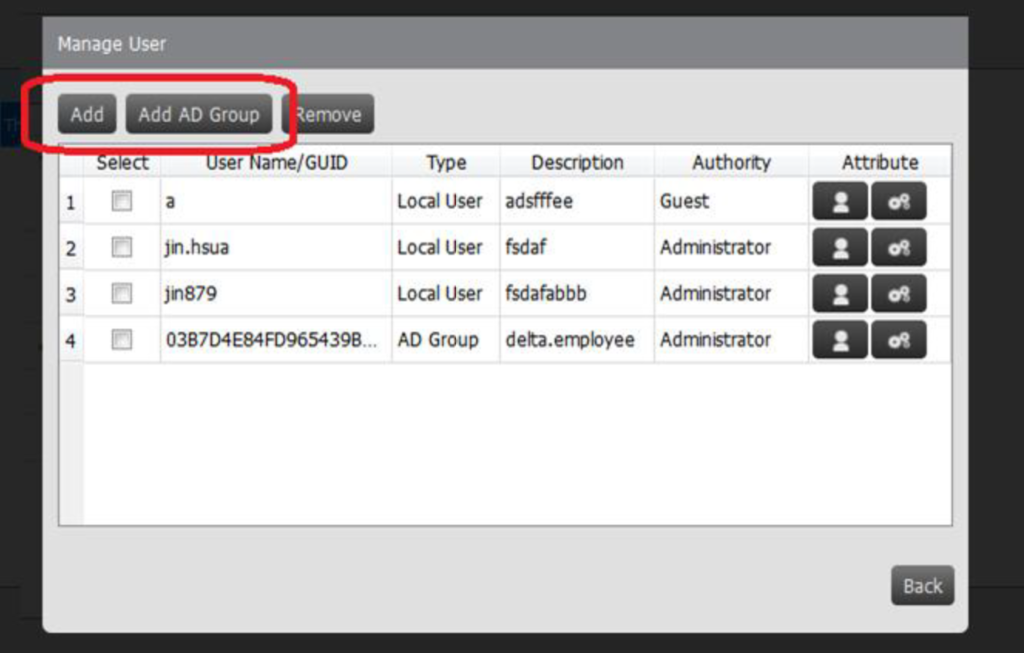Open user profile icon for user a
This screenshot has height=653, width=1024.
pyautogui.click(x=840, y=200)
